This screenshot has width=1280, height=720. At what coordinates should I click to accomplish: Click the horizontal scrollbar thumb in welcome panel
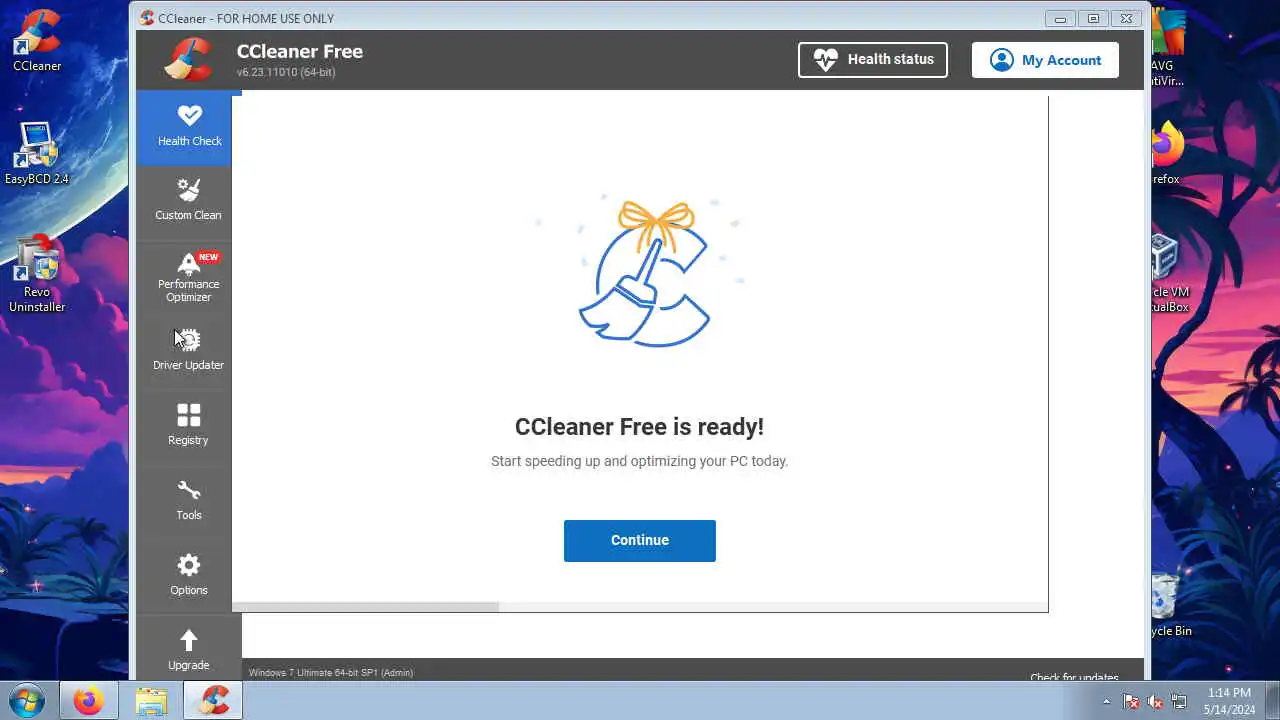366,607
